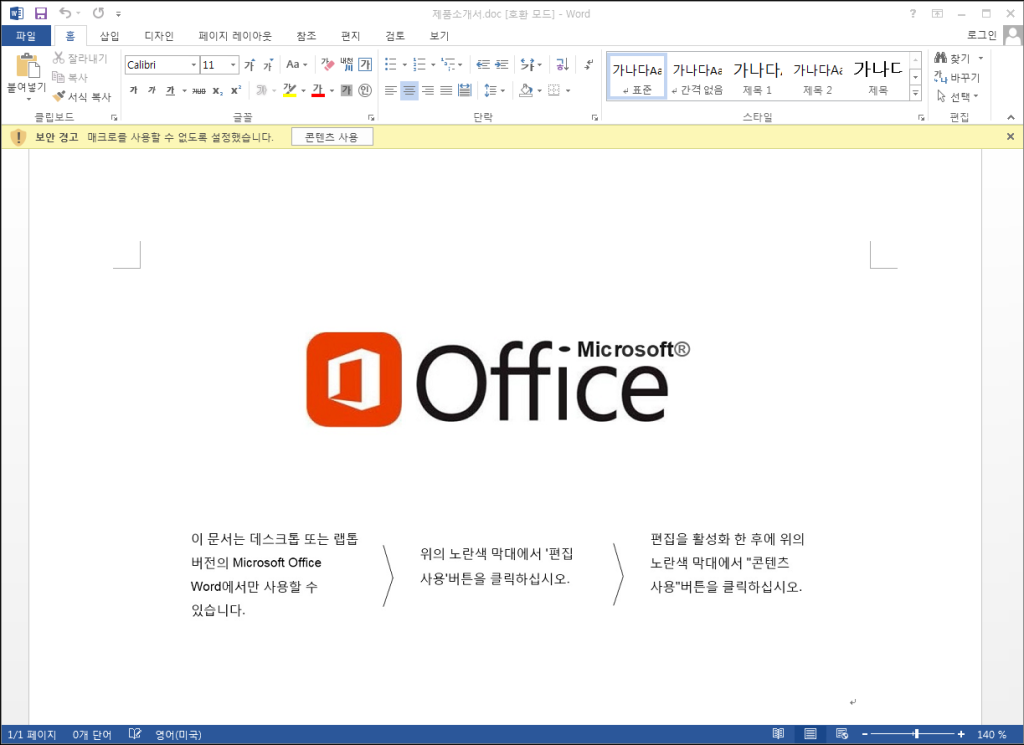Screen dimensions: 1024x745
Task: Click the clear formatting eraser icon
Action: click(327, 65)
